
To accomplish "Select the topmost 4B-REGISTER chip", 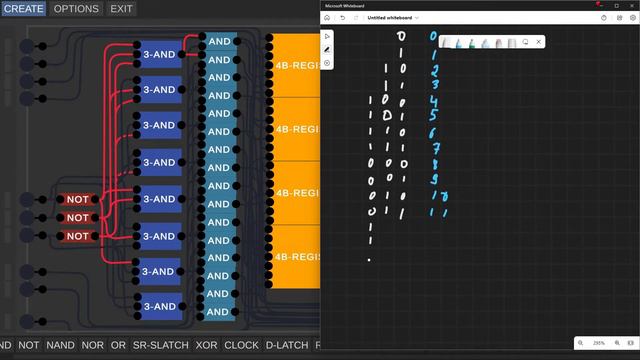I will point(296,65).
